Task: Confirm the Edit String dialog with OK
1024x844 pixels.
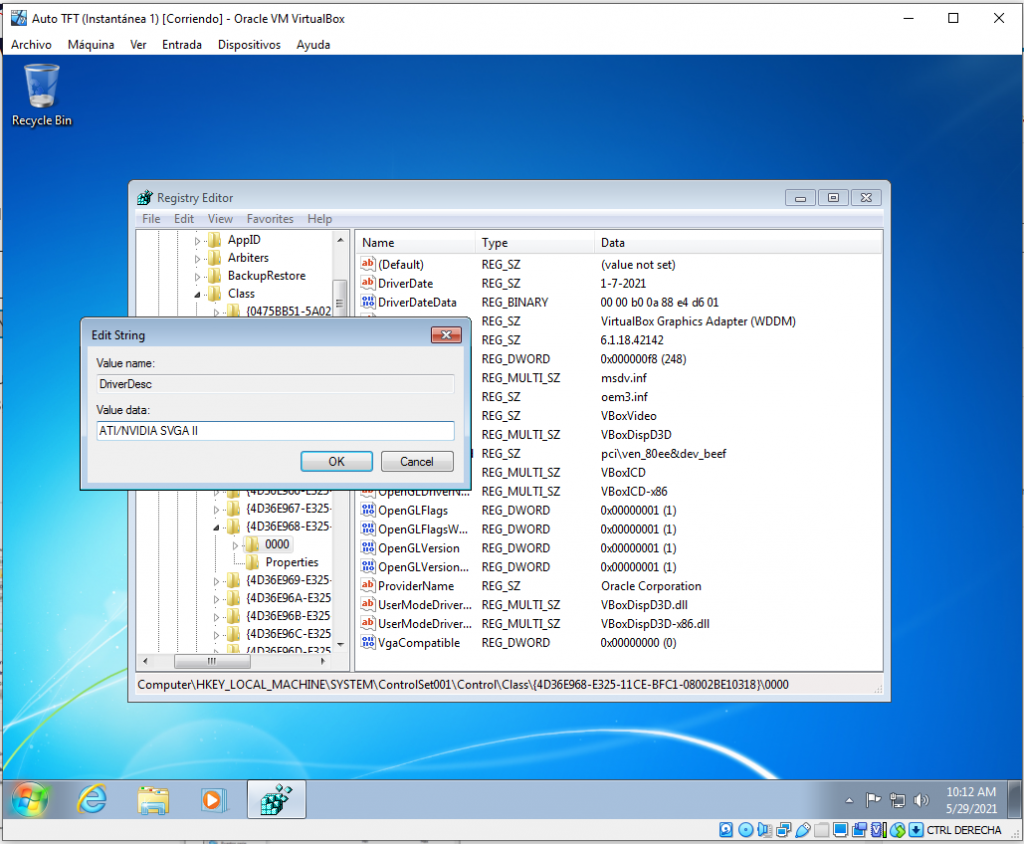Action: [x=336, y=462]
